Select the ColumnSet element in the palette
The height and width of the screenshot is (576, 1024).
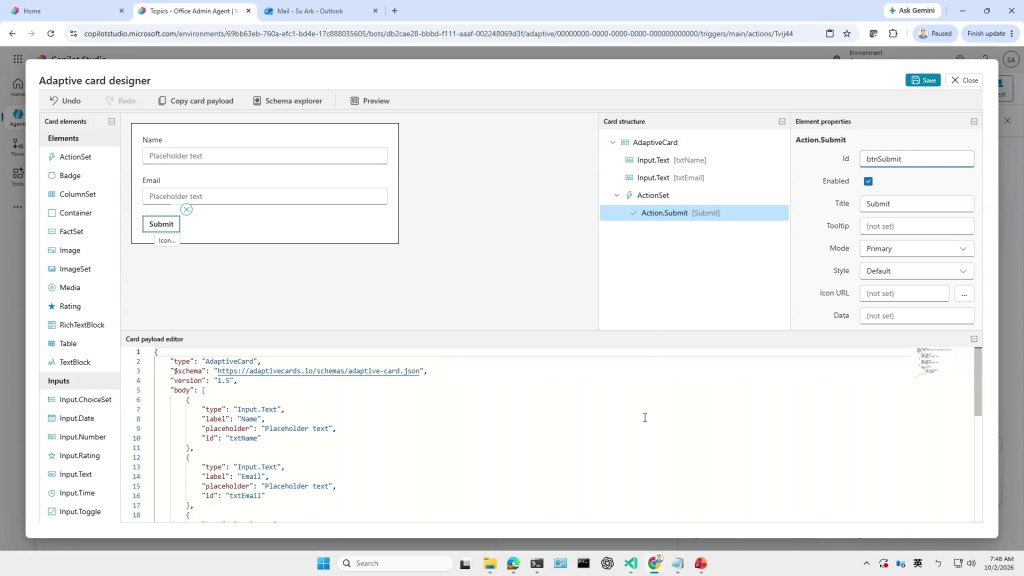(80, 194)
